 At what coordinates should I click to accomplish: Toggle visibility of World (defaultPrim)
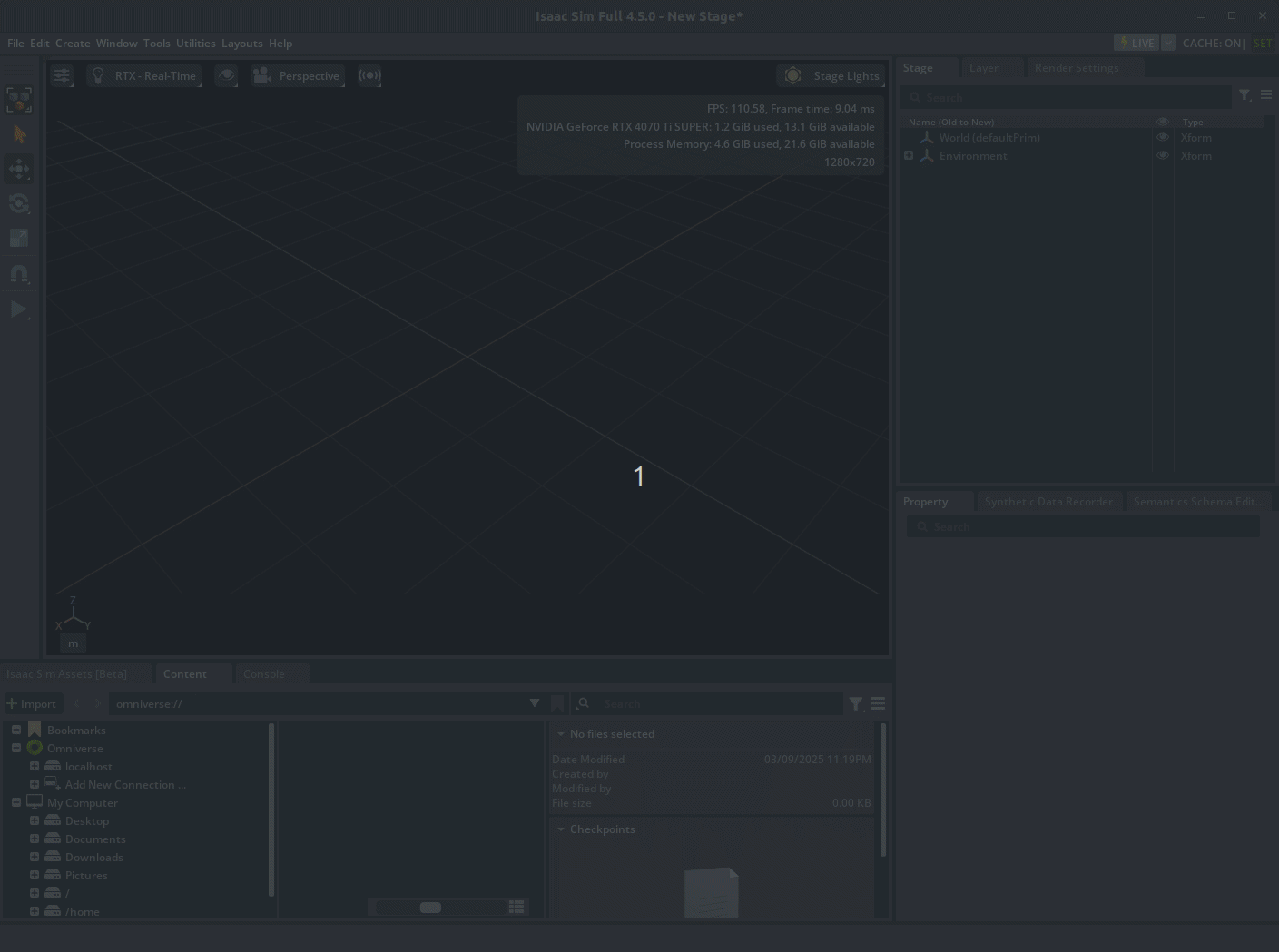[1163, 138]
